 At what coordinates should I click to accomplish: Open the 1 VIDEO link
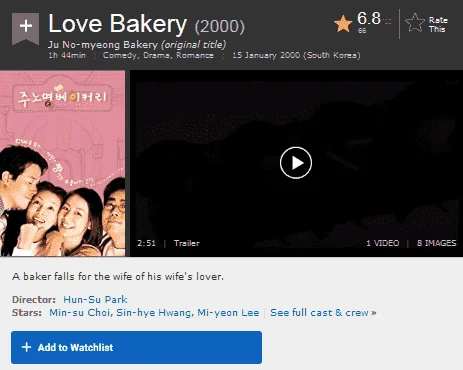[383, 243]
